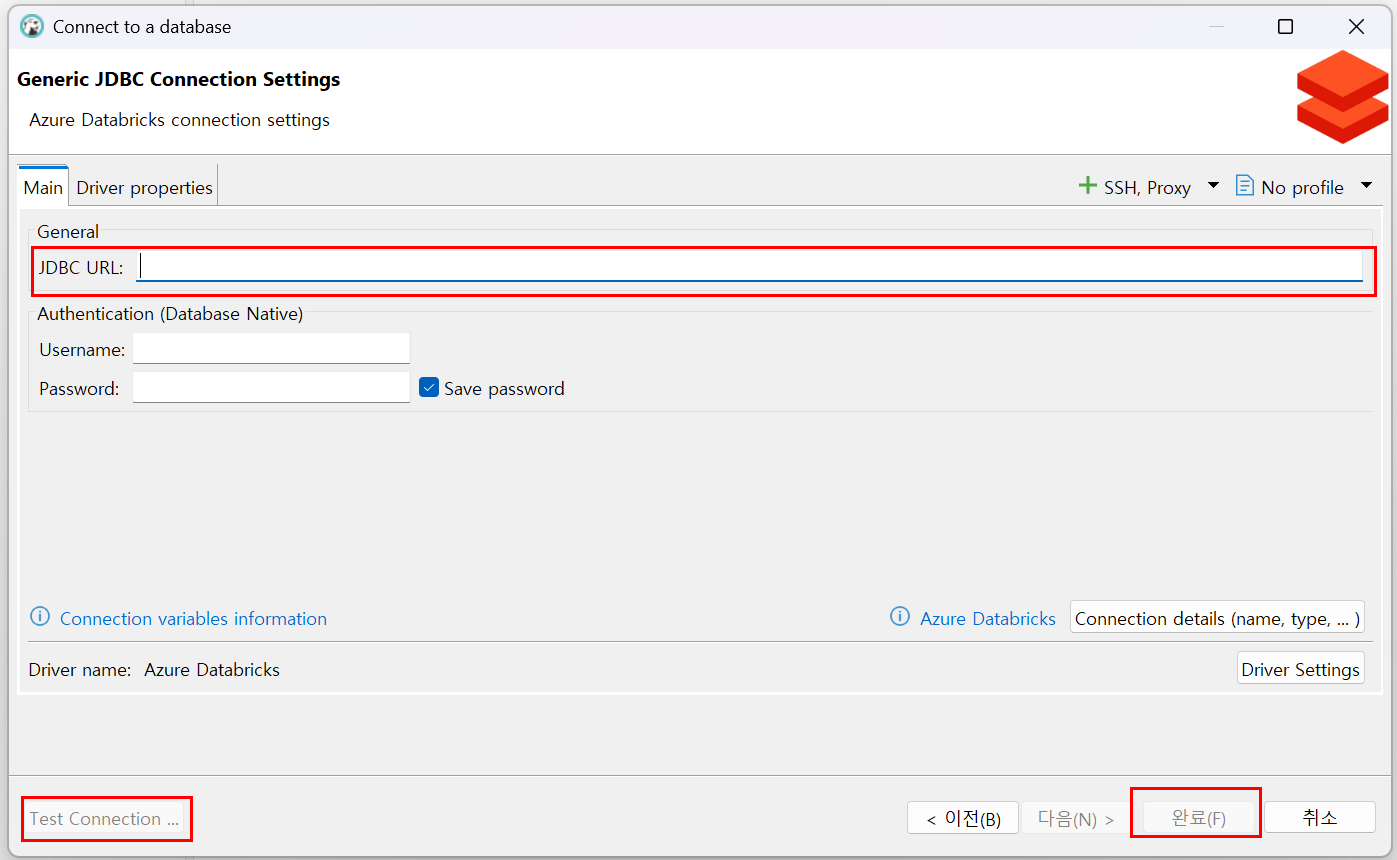Click the Password input field
Image resolution: width=1397 pixels, height=860 pixels.
271,388
